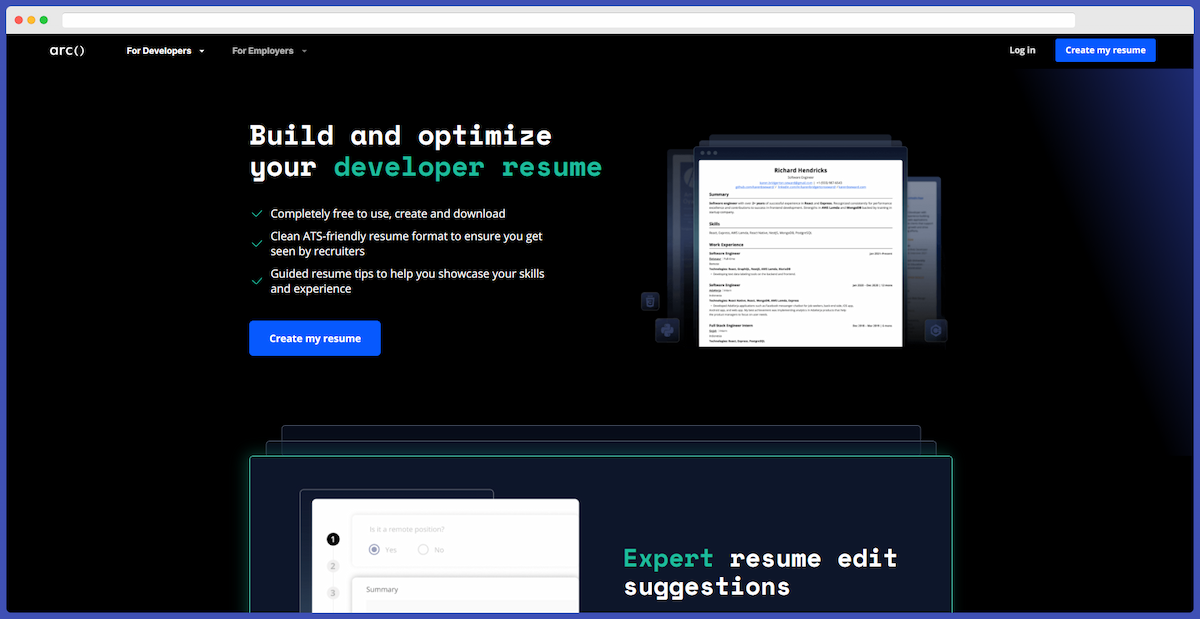1200x619 pixels.
Task: Click the navbar Create my resume button
Action: click(1105, 49)
